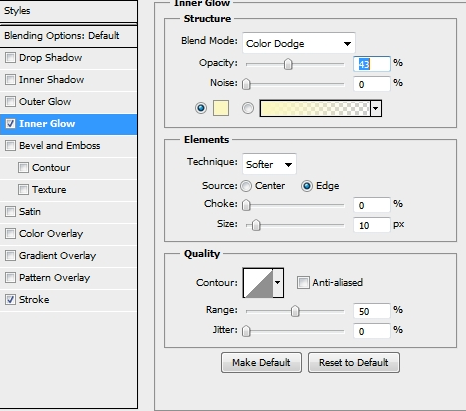The height and width of the screenshot is (411, 466).
Task: Click the Size value input field
Action: [372, 225]
